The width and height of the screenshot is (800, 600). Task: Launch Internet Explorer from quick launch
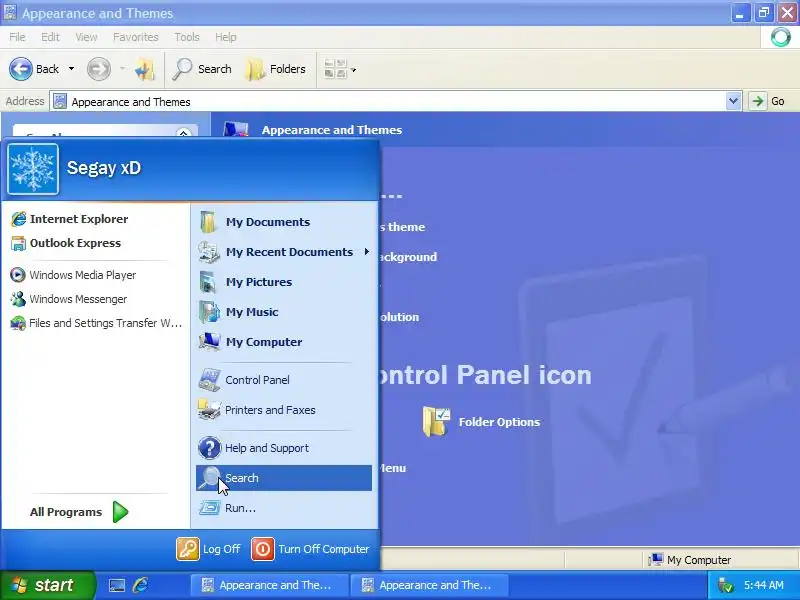pos(140,585)
